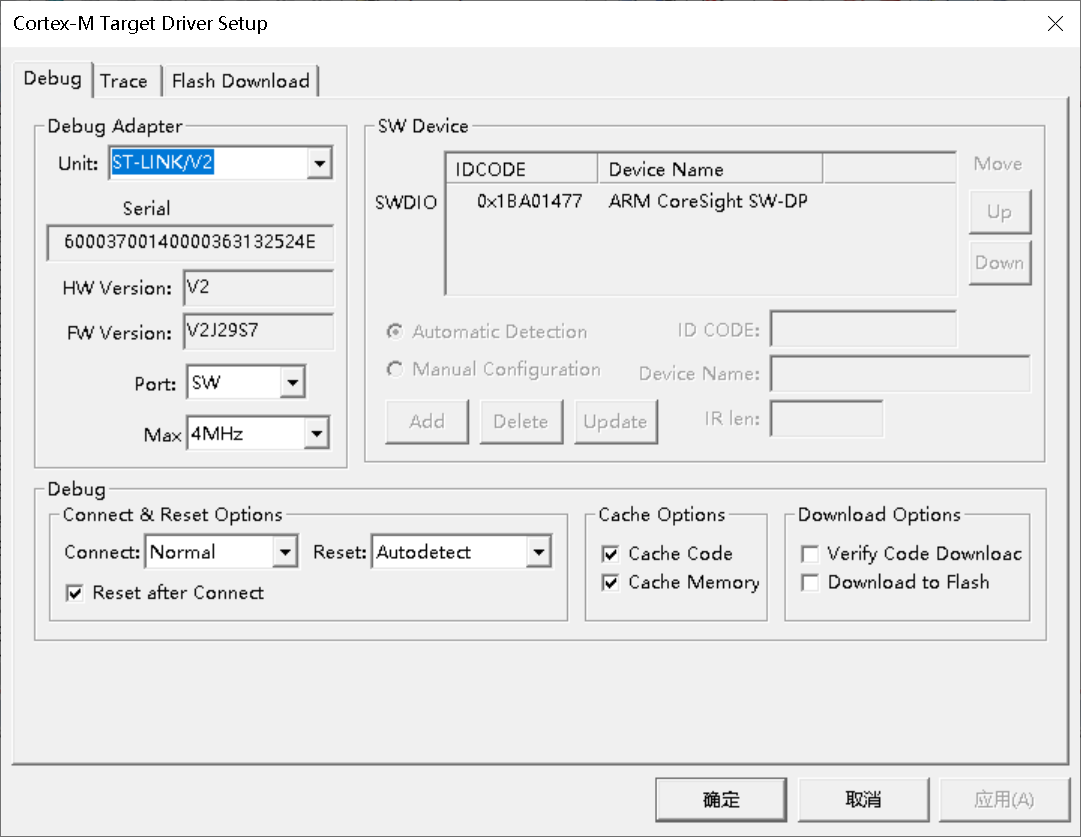The image size is (1081, 837).
Task: Switch to the Debug tab
Action: [x=52, y=79]
